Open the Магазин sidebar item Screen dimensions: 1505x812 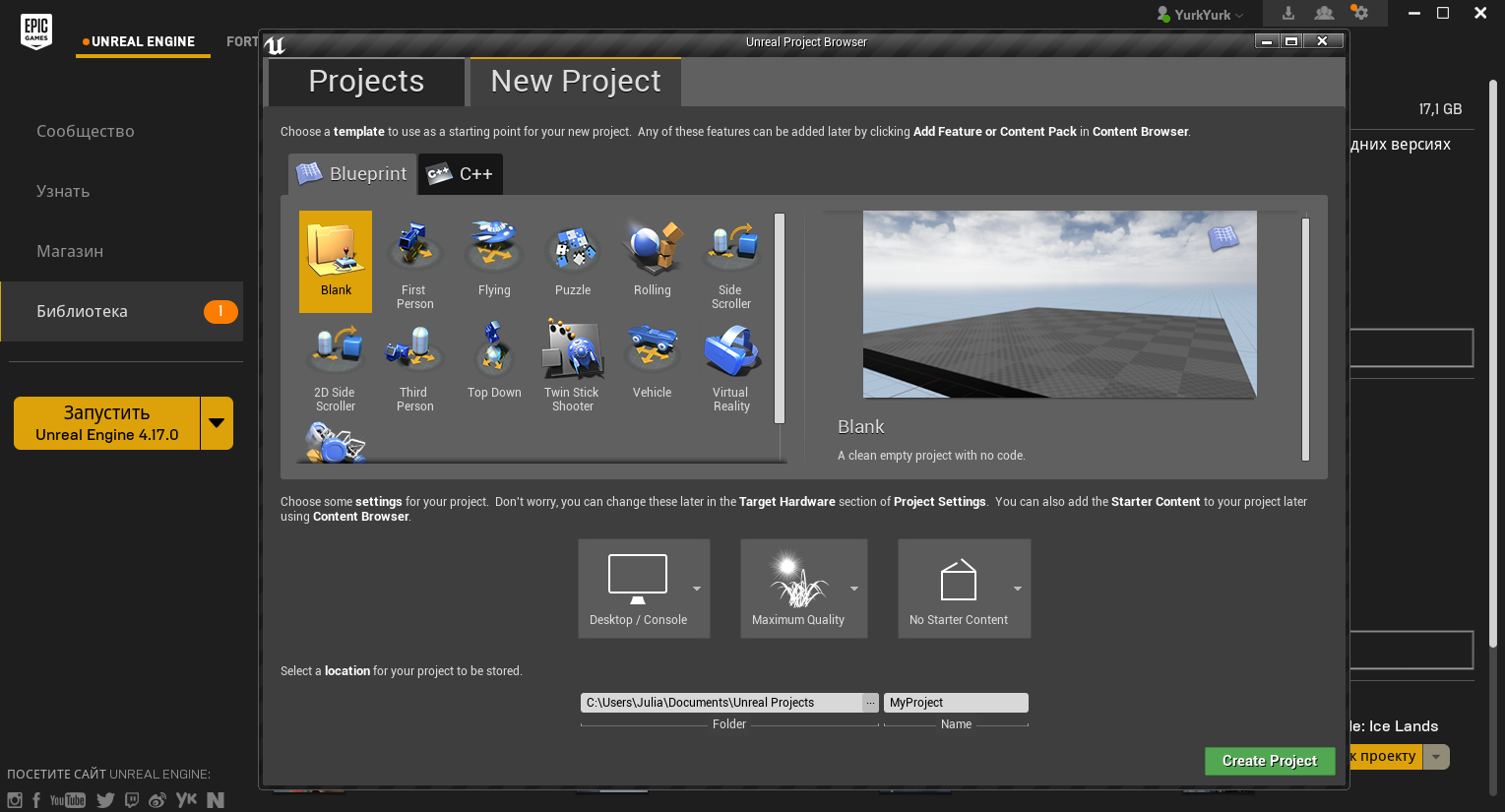pyautogui.click(x=70, y=251)
